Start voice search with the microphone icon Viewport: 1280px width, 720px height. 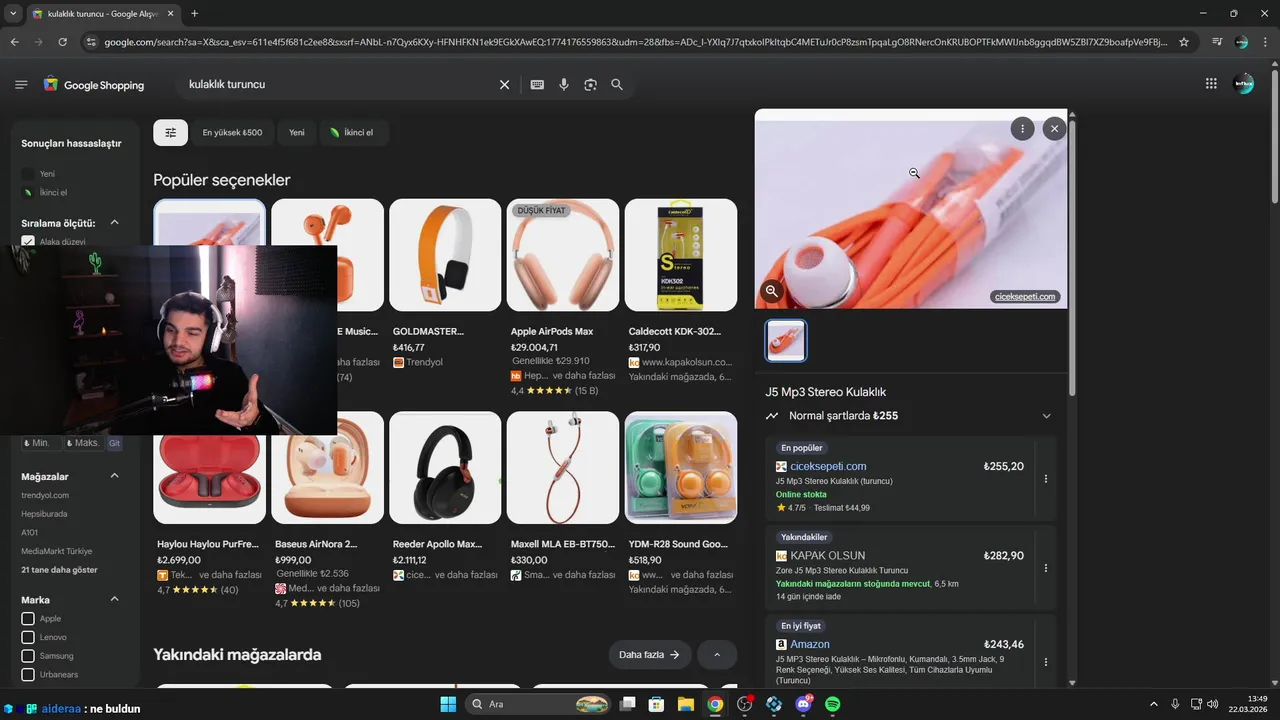564,85
